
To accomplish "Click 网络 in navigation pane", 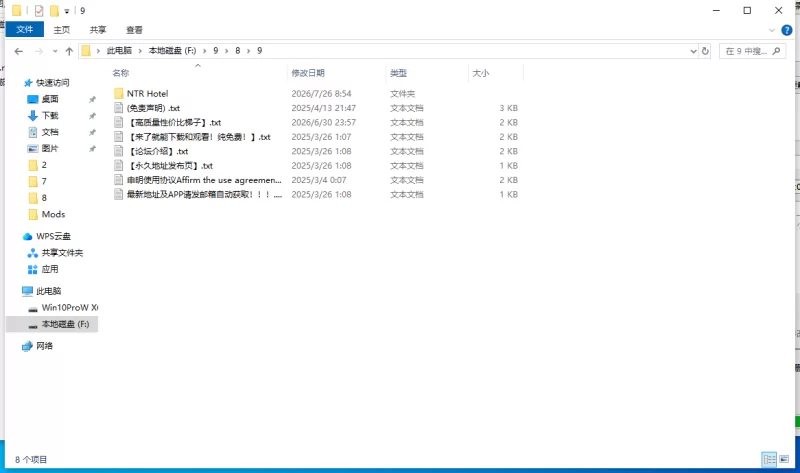I will (x=44, y=346).
